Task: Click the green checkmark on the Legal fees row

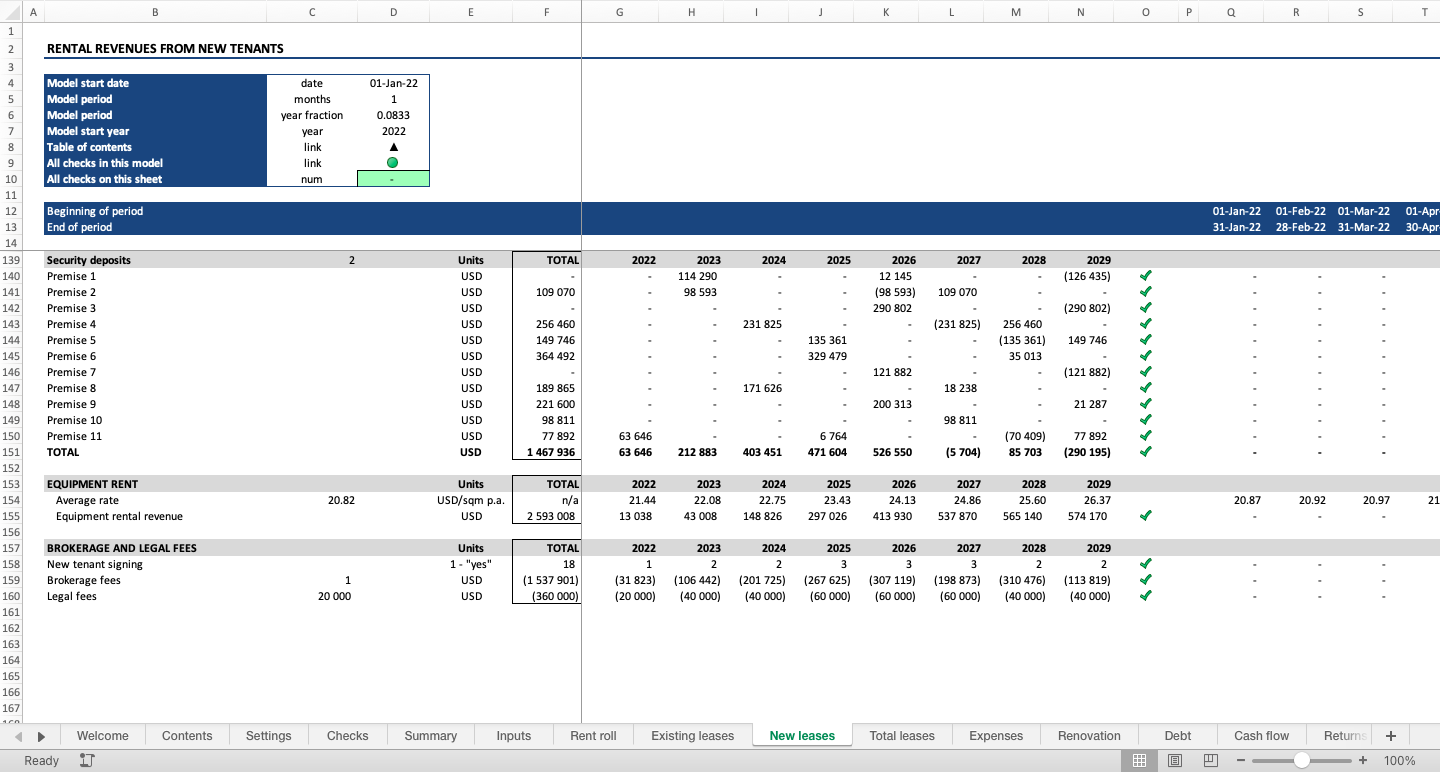Action: (1145, 596)
